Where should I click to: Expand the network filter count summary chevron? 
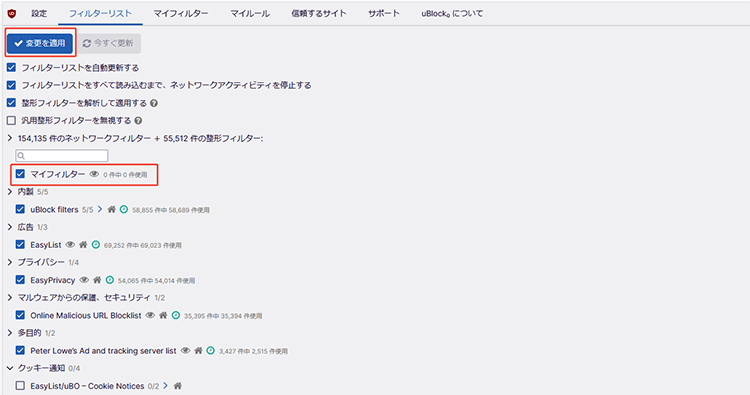click(10, 139)
